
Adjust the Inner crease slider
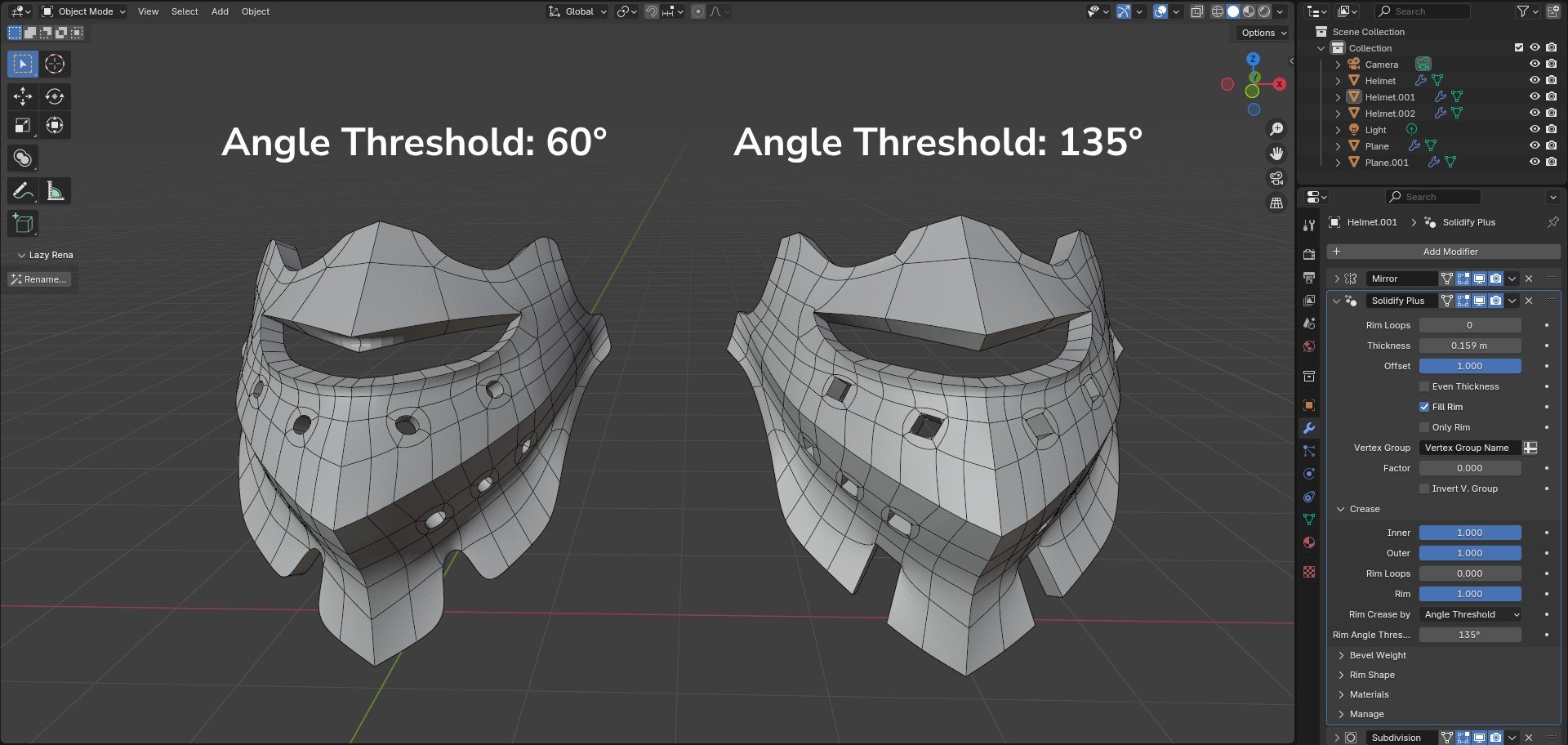[1470, 533]
